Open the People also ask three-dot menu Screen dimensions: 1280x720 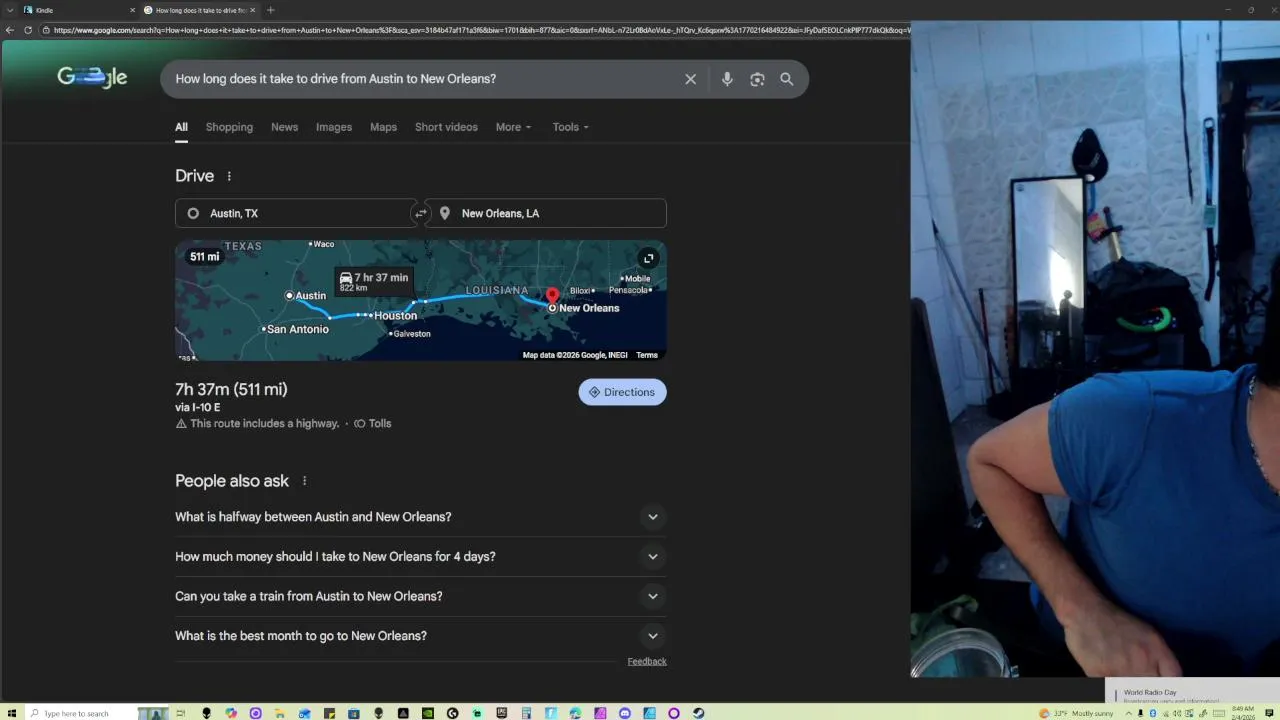click(x=304, y=481)
